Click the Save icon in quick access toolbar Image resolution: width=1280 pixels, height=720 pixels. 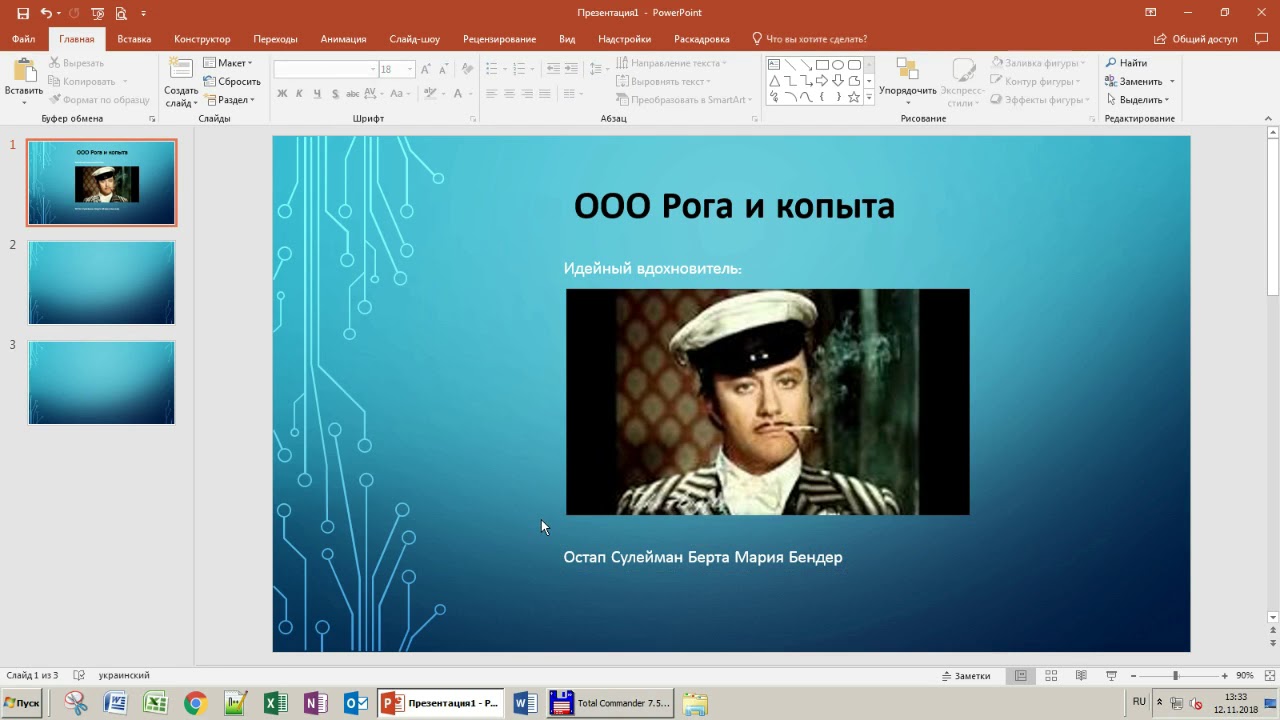(23, 13)
